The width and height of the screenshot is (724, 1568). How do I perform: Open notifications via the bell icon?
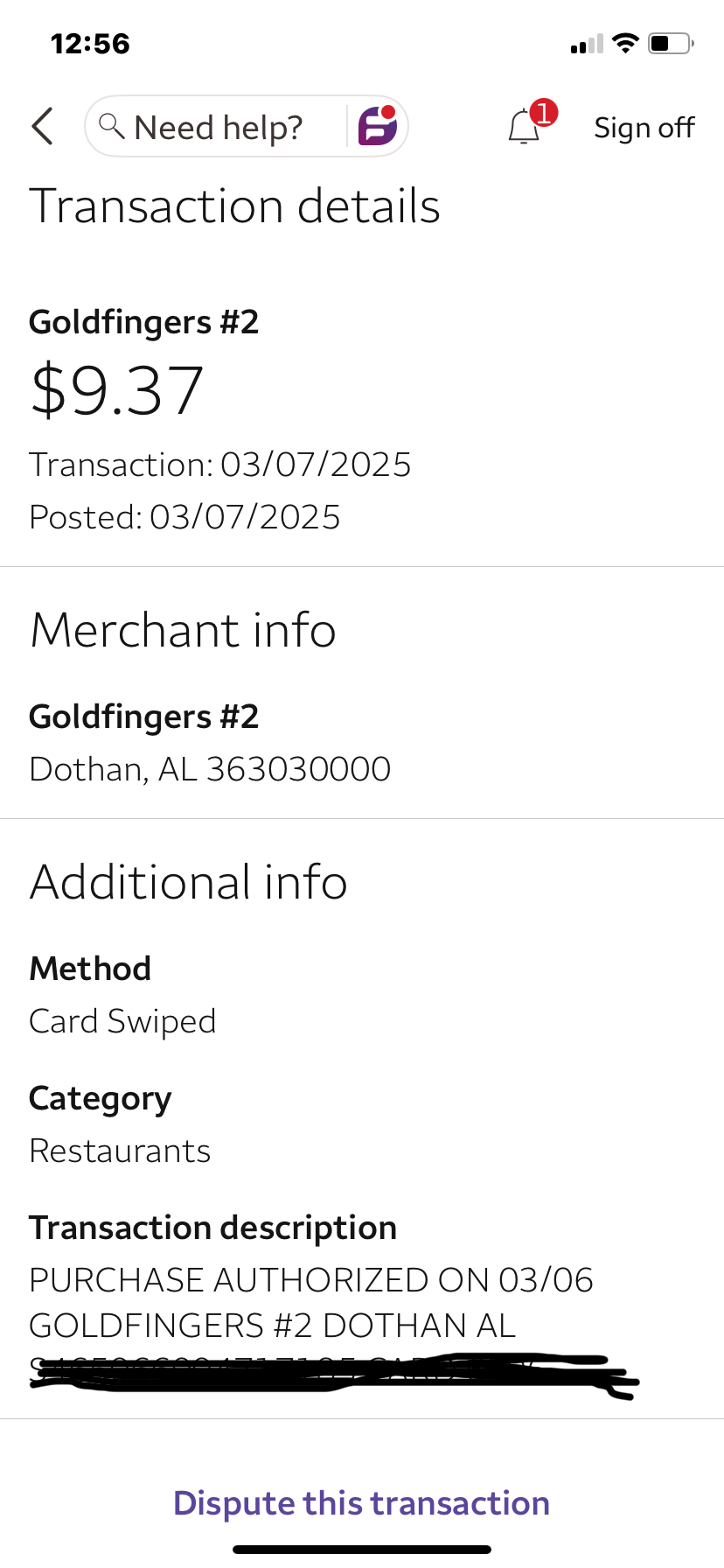pyautogui.click(x=524, y=128)
